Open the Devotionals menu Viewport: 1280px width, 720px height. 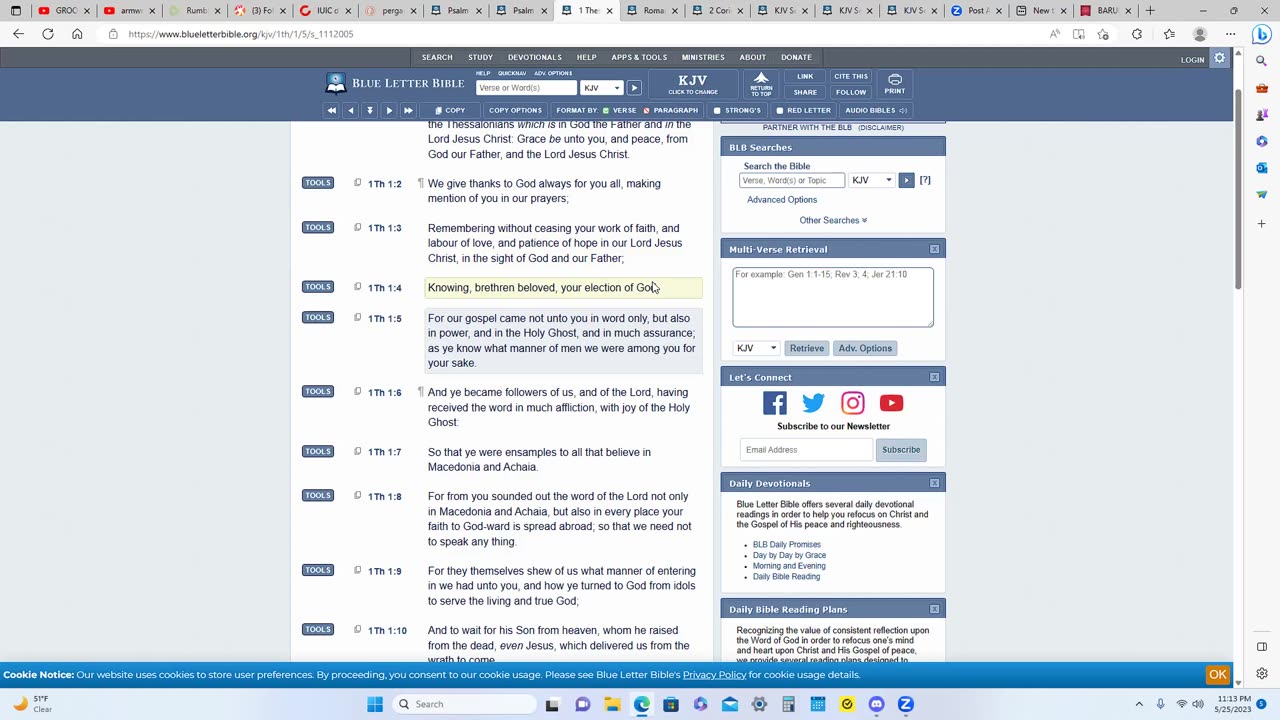(534, 57)
